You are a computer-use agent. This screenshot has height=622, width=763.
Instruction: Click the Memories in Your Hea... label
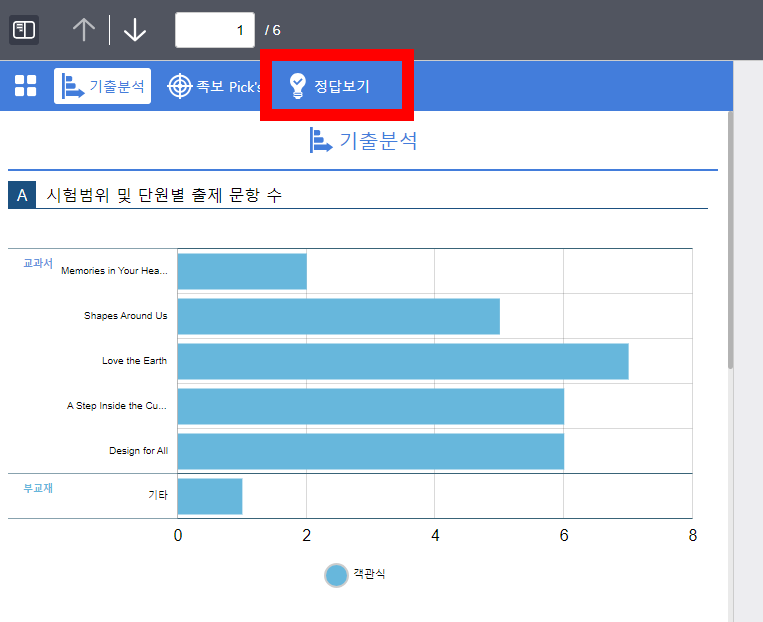pos(114,271)
